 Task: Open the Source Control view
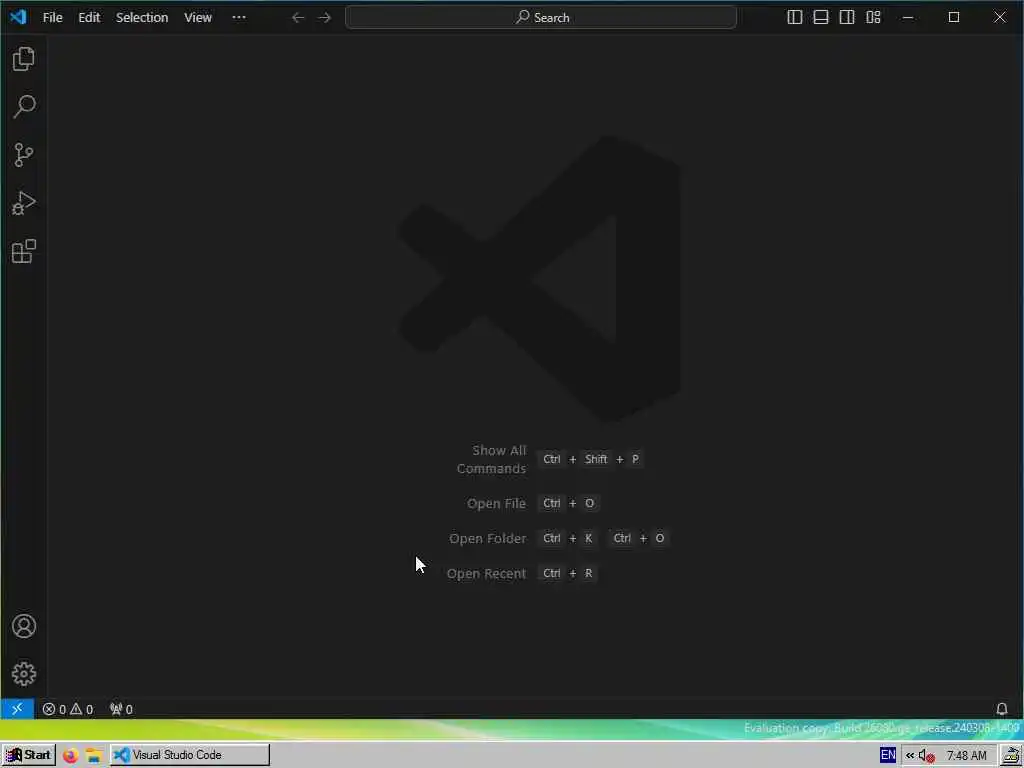[x=24, y=155]
